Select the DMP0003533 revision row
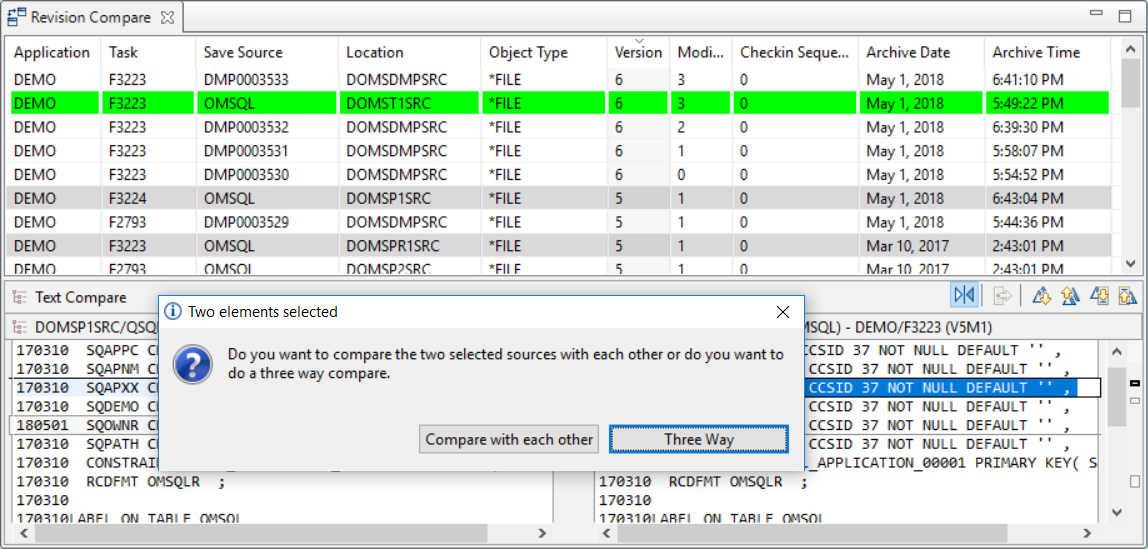The width and height of the screenshot is (1148, 549). [x=246, y=79]
